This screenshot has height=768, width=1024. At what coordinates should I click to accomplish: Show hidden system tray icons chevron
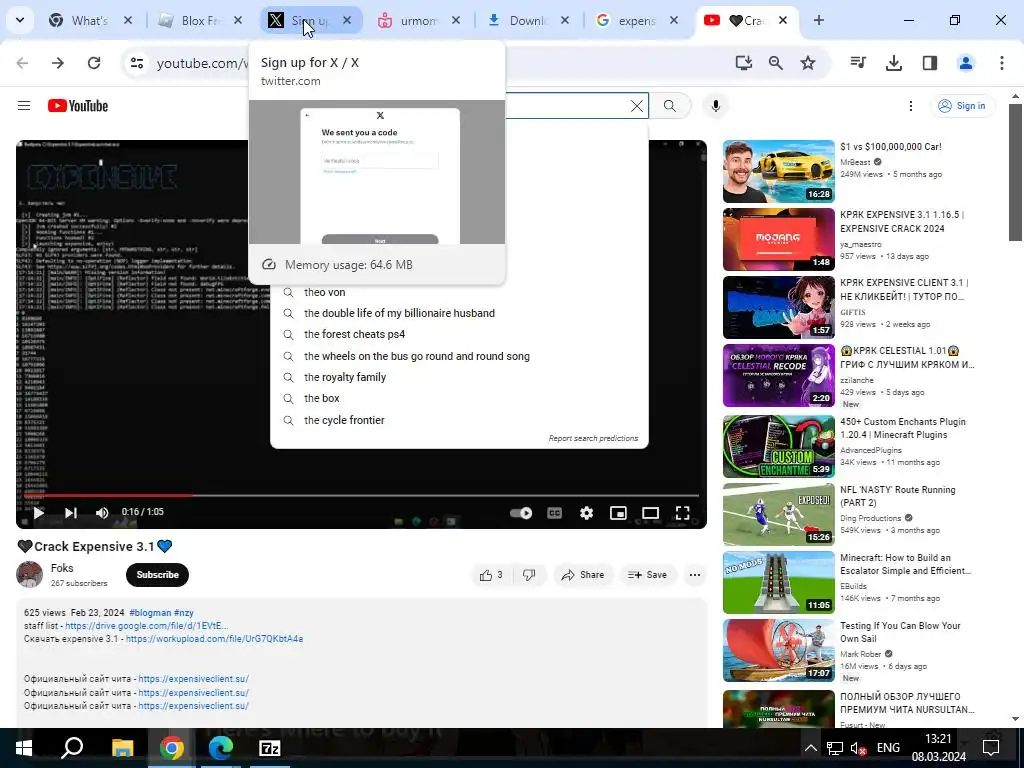[810, 748]
